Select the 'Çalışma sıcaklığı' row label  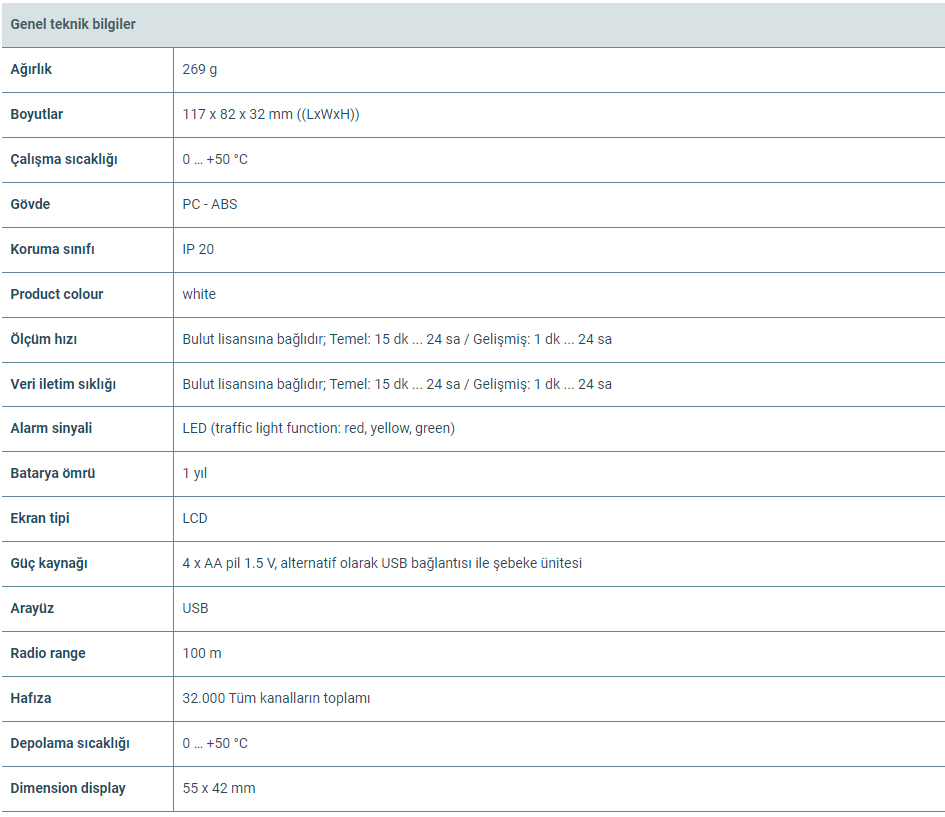(x=64, y=159)
